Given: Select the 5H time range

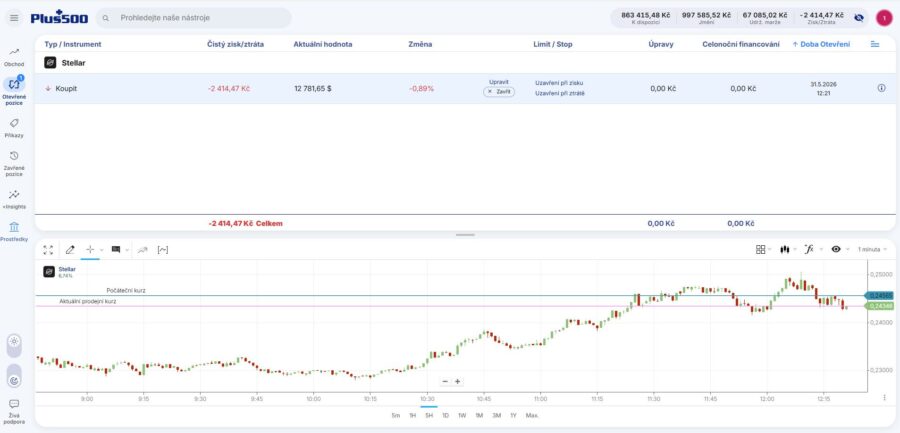Looking at the screenshot, I should 429,415.
